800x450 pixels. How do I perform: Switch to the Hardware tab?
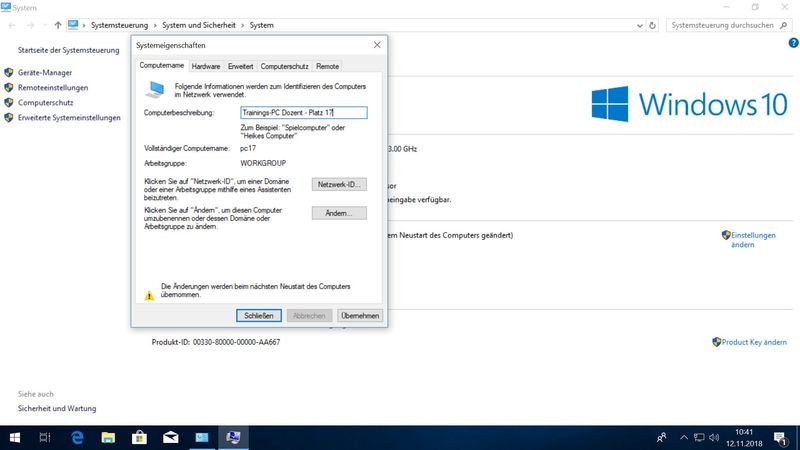click(x=206, y=66)
